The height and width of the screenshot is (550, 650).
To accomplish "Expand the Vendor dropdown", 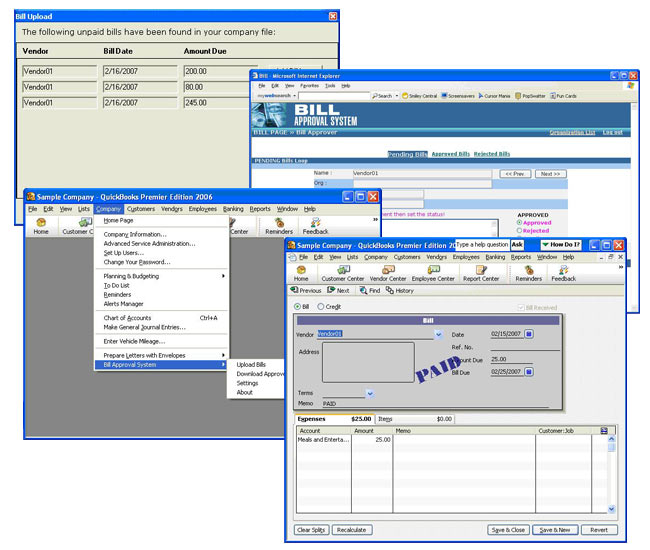I will (x=438, y=334).
